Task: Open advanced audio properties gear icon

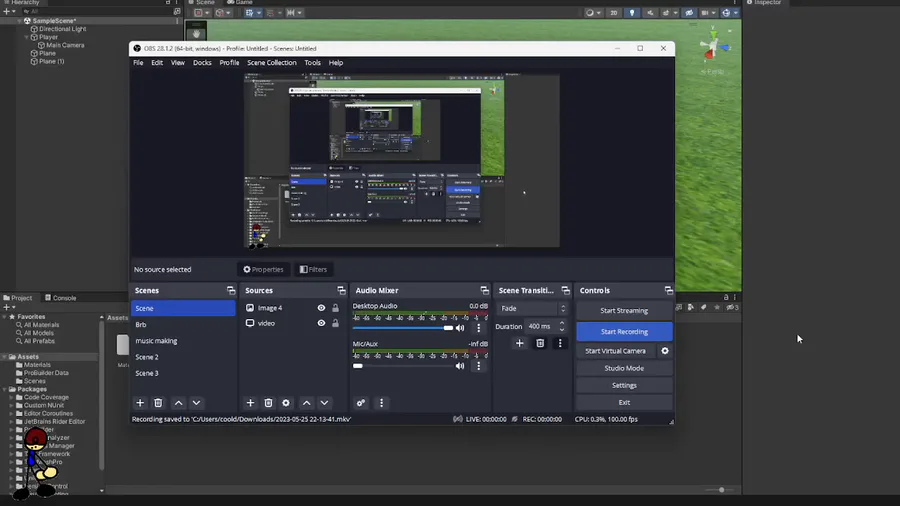Action: (x=361, y=403)
